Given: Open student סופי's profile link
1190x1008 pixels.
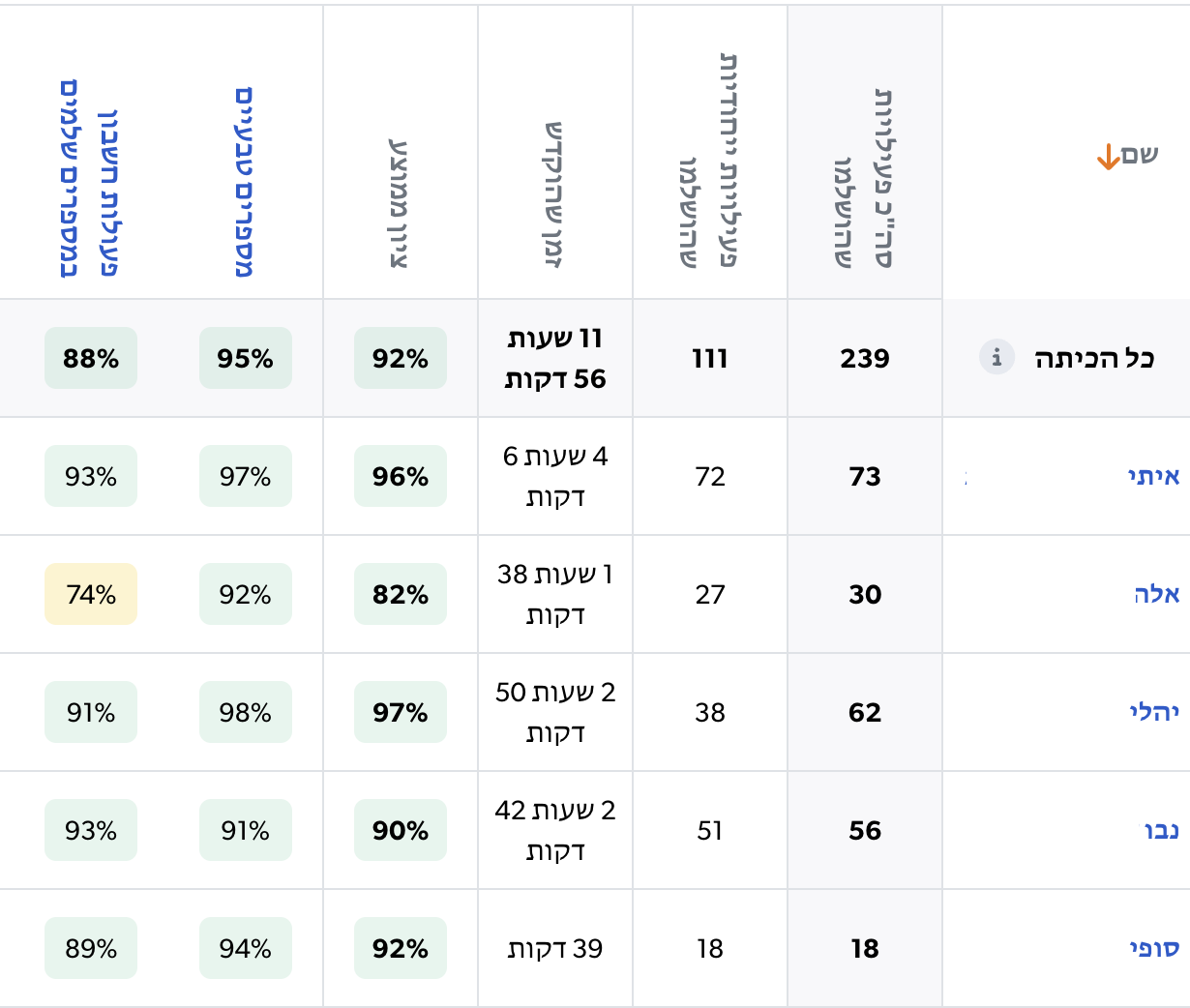Looking at the screenshot, I should pyautogui.click(x=1153, y=948).
